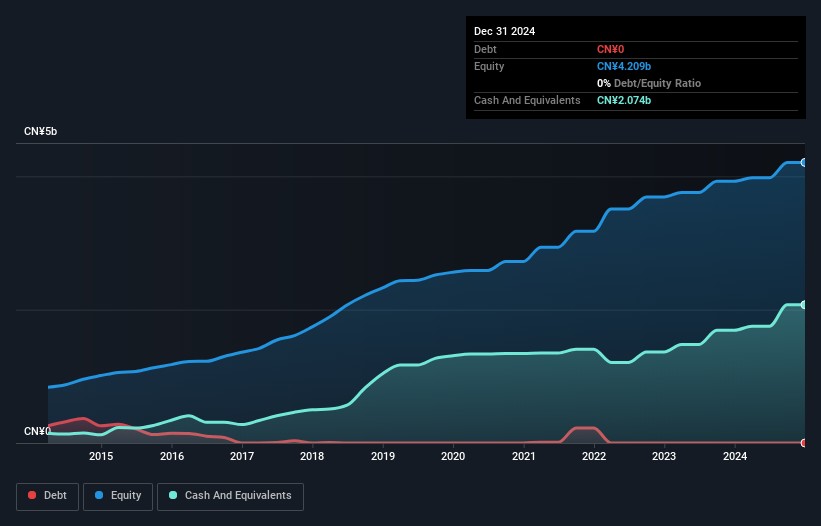Select the 2016 x-axis label
Viewport: 821px width, 526px height.
(172, 457)
